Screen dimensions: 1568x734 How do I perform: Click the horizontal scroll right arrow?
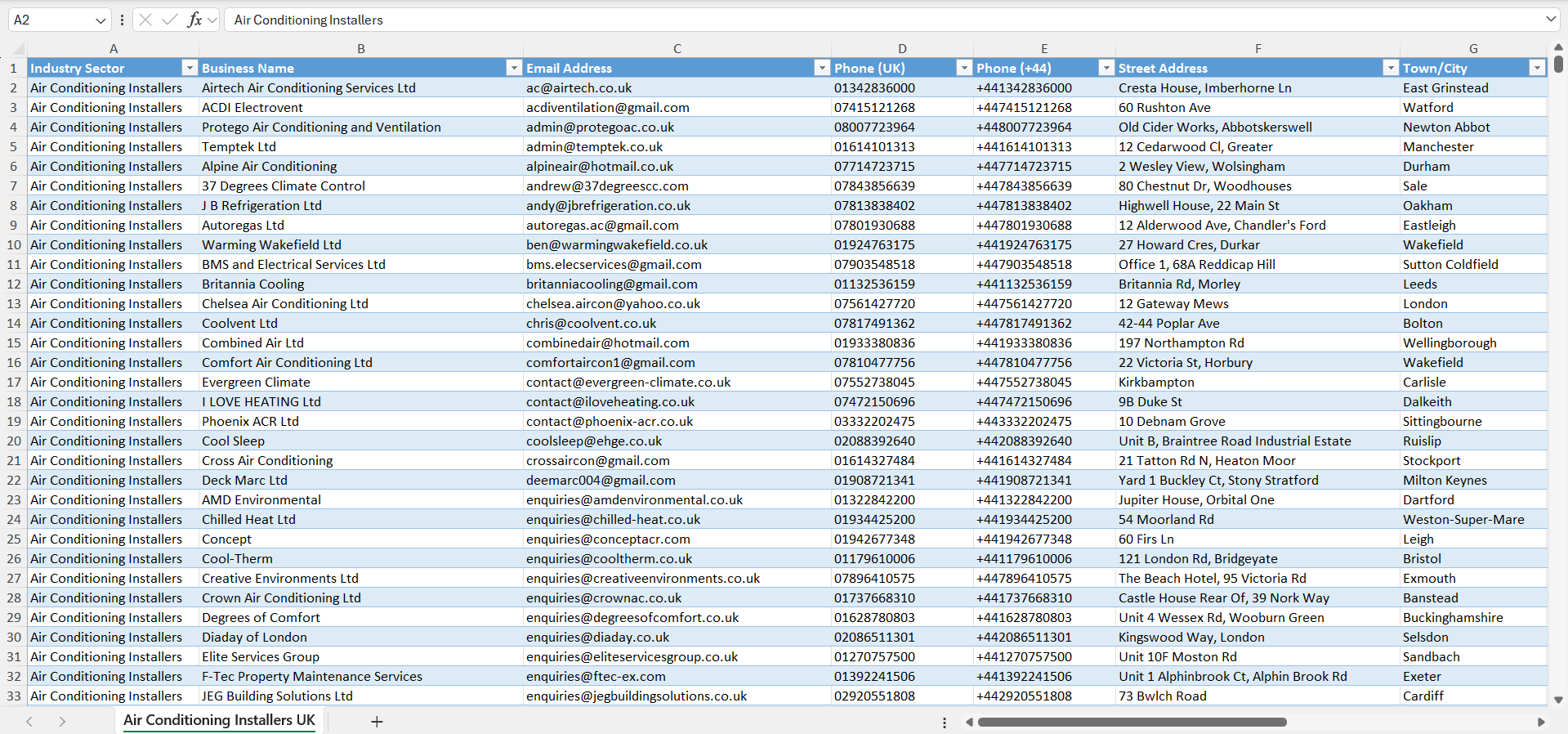(1541, 722)
